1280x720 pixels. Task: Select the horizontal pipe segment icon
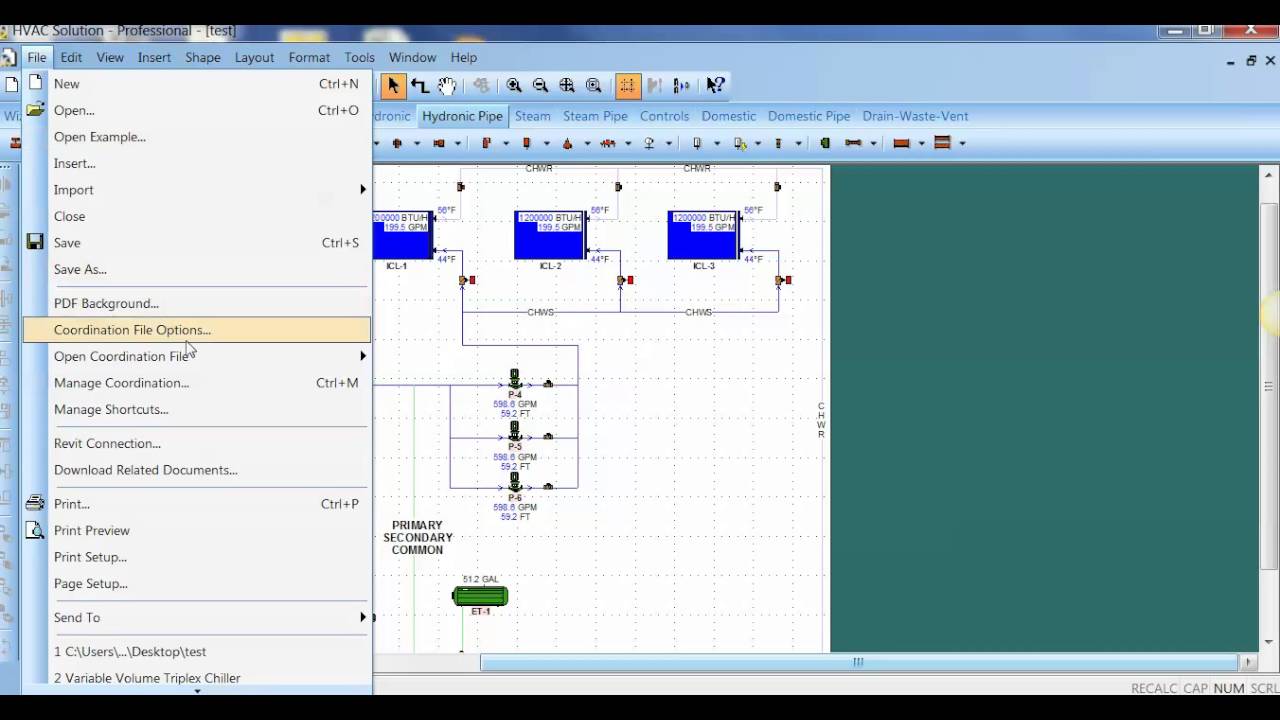[x=853, y=143]
